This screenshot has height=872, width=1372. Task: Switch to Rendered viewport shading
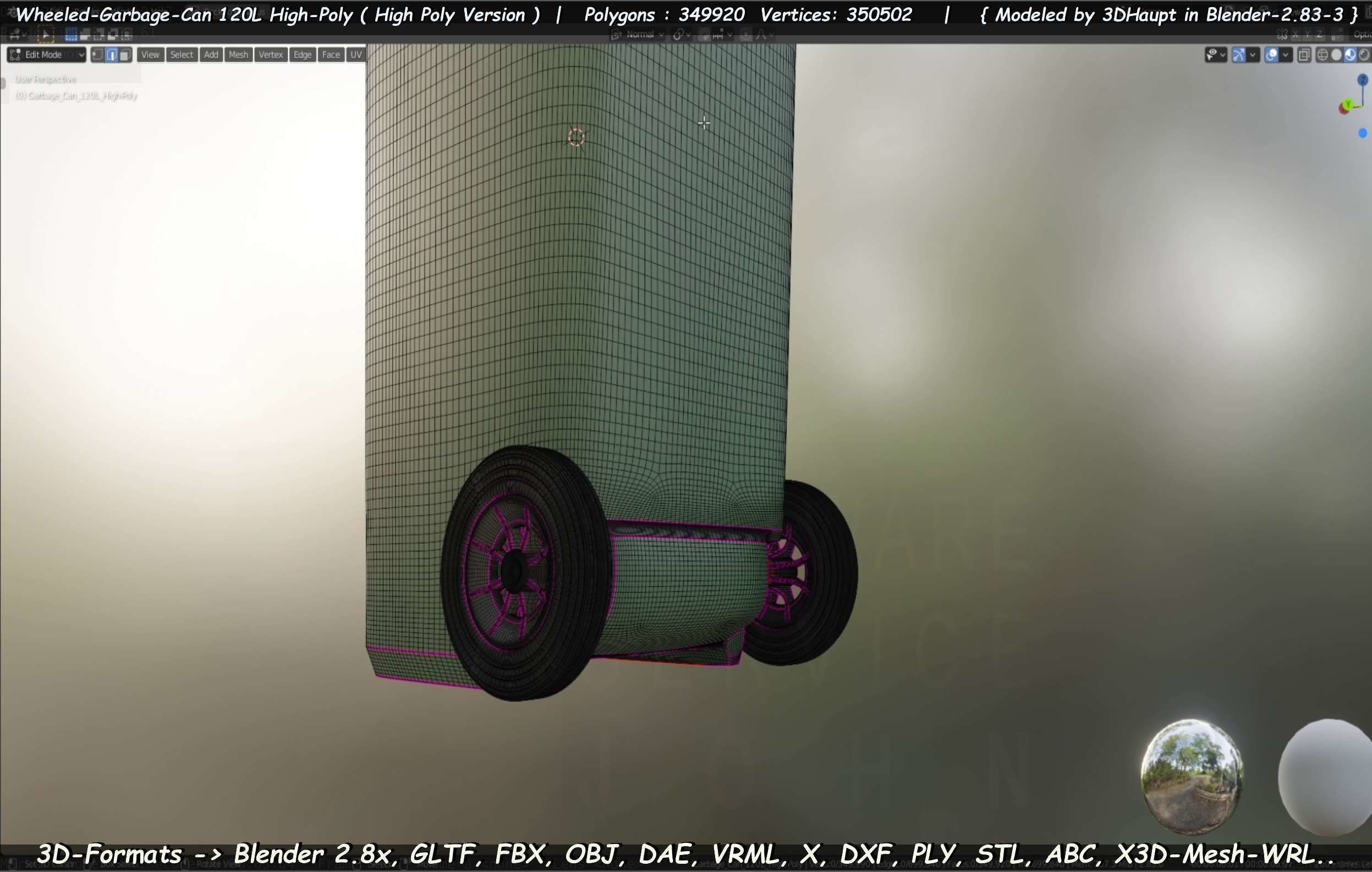pos(1364,54)
